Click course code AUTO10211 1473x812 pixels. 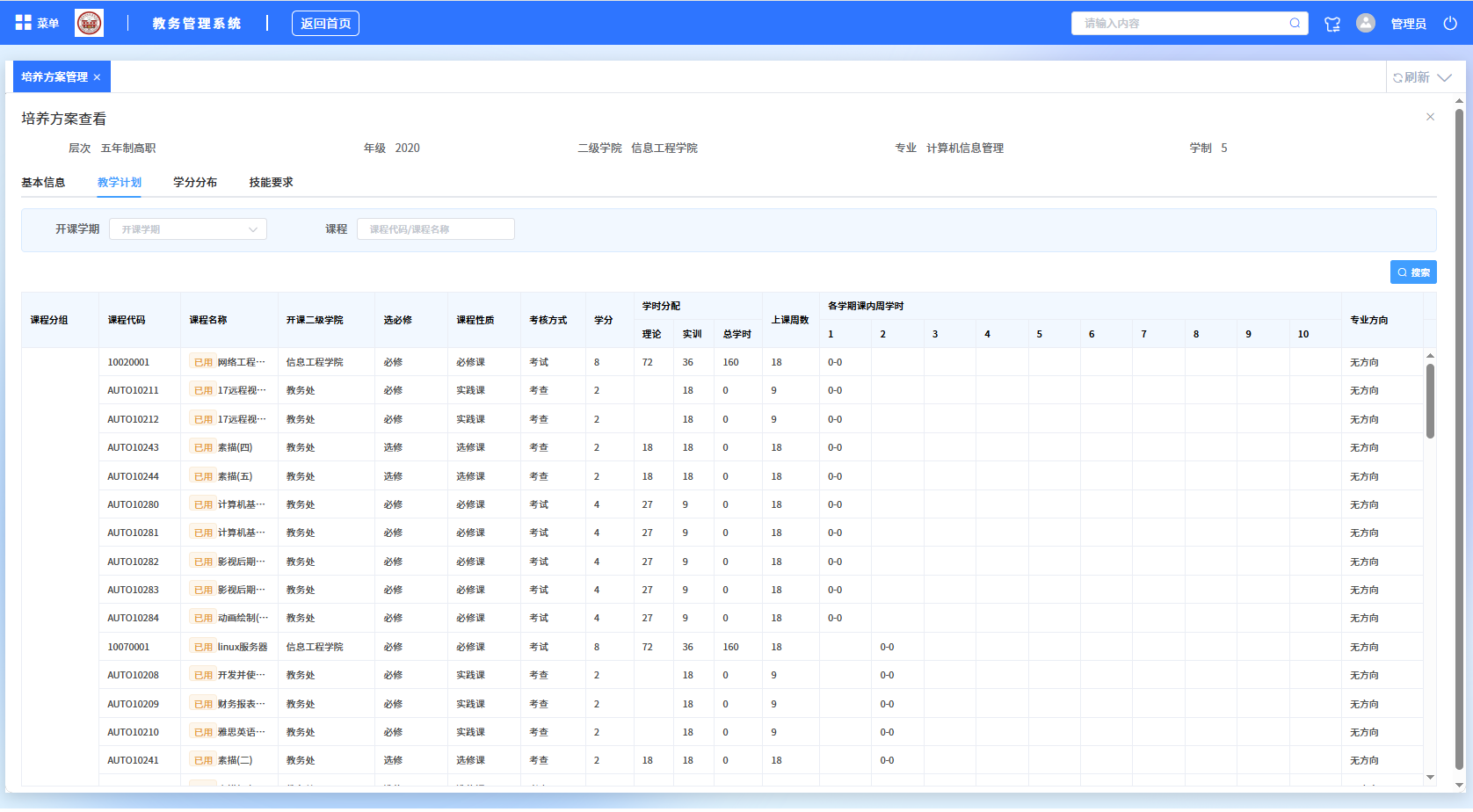[x=133, y=390]
